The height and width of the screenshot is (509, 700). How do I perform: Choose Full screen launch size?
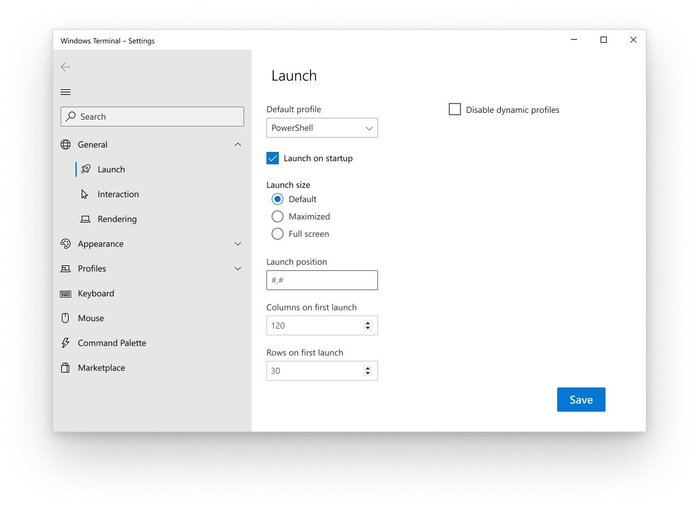(x=278, y=234)
